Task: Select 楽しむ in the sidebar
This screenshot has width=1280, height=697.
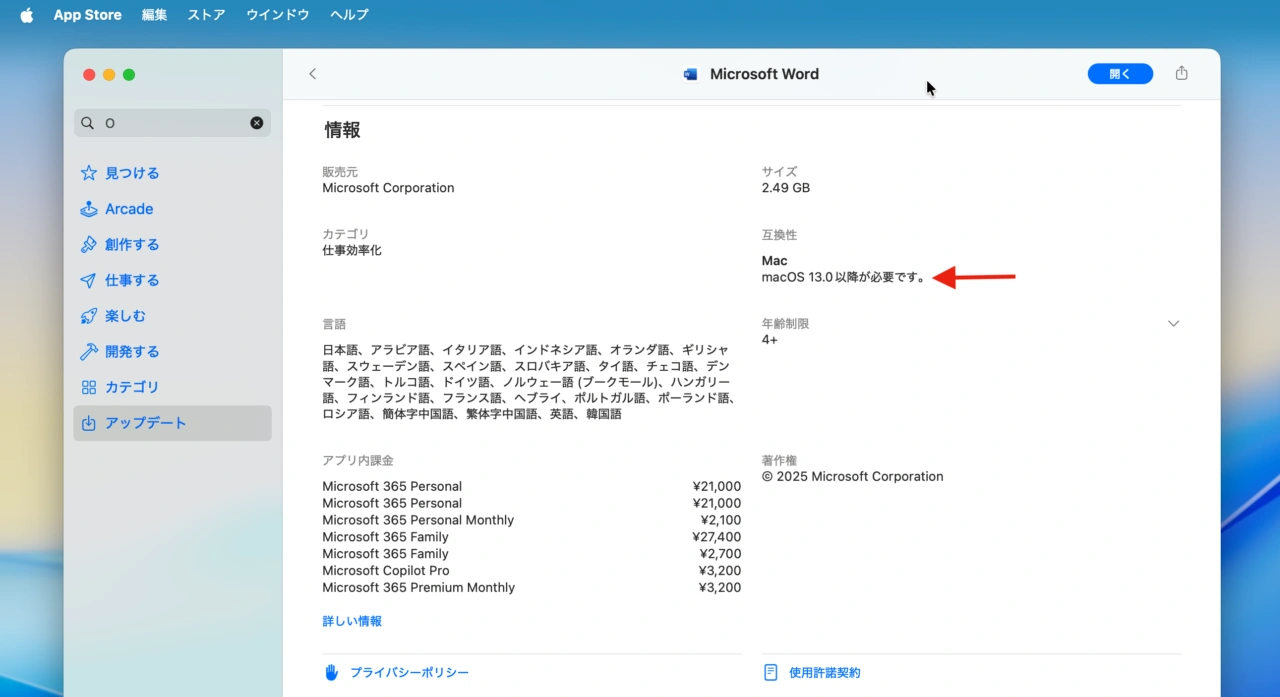Action: 125,315
